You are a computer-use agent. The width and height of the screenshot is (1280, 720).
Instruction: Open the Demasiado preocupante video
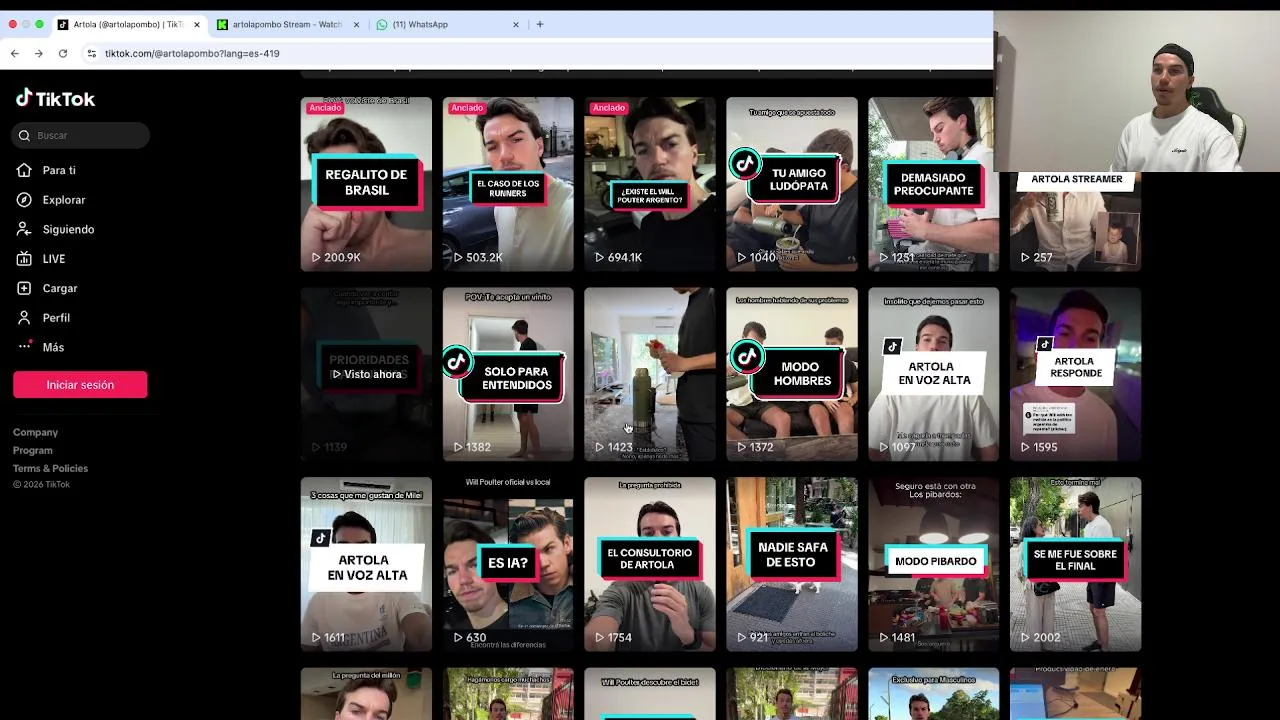tap(933, 184)
